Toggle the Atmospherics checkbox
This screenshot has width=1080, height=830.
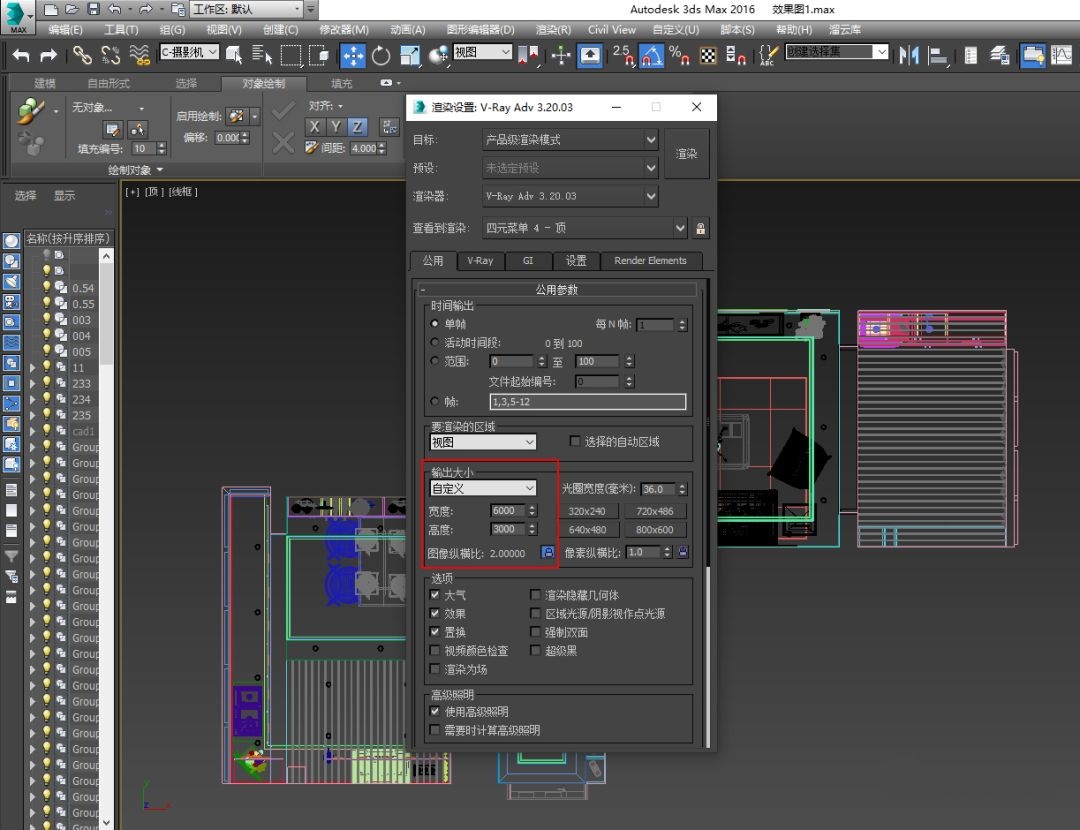(435, 594)
